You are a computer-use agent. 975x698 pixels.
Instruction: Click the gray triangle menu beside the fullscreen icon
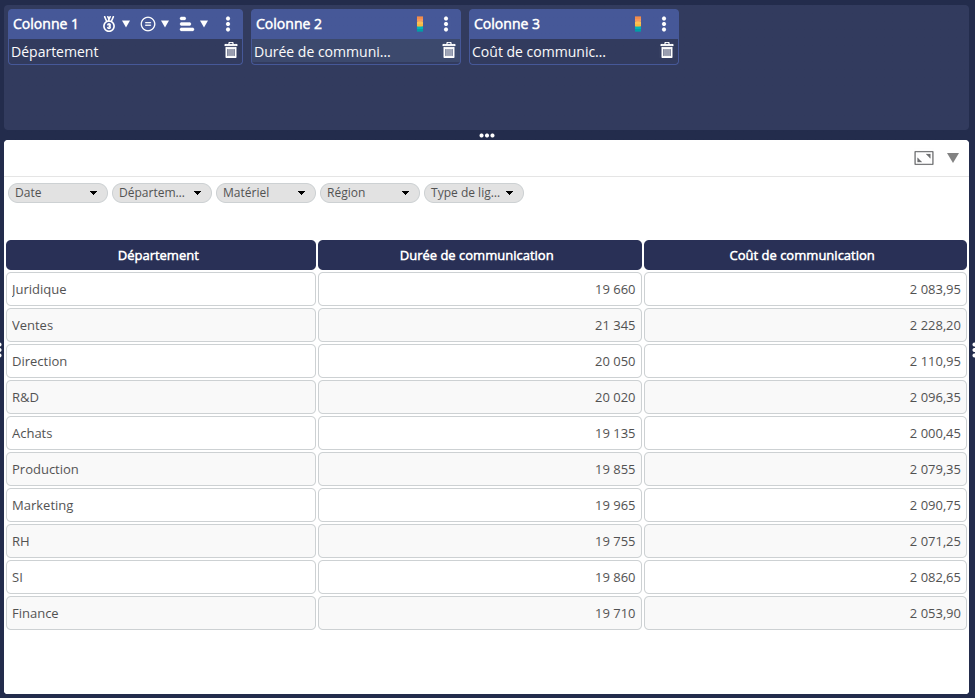click(953, 158)
